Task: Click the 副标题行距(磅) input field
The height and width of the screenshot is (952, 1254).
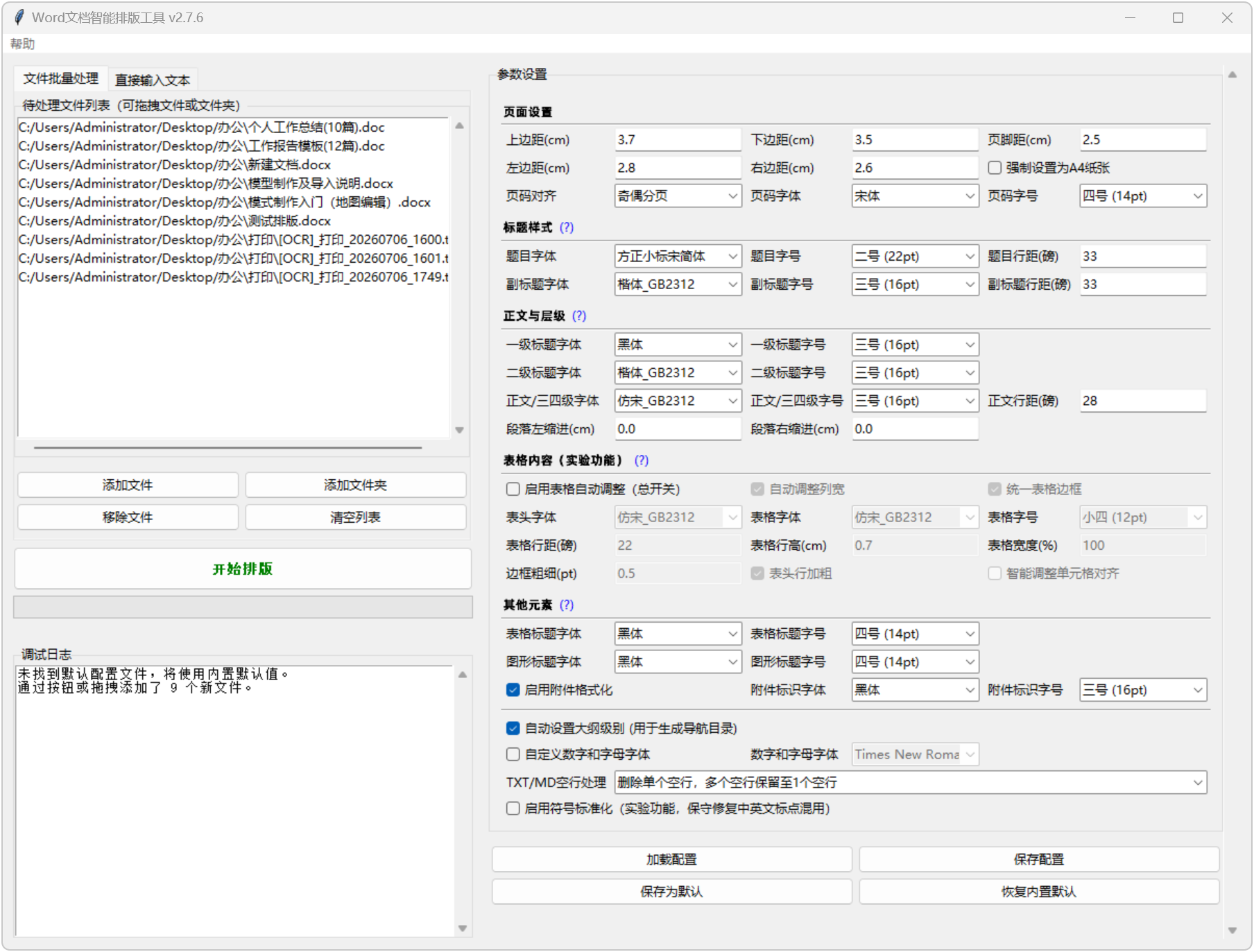Action: coord(1143,284)
